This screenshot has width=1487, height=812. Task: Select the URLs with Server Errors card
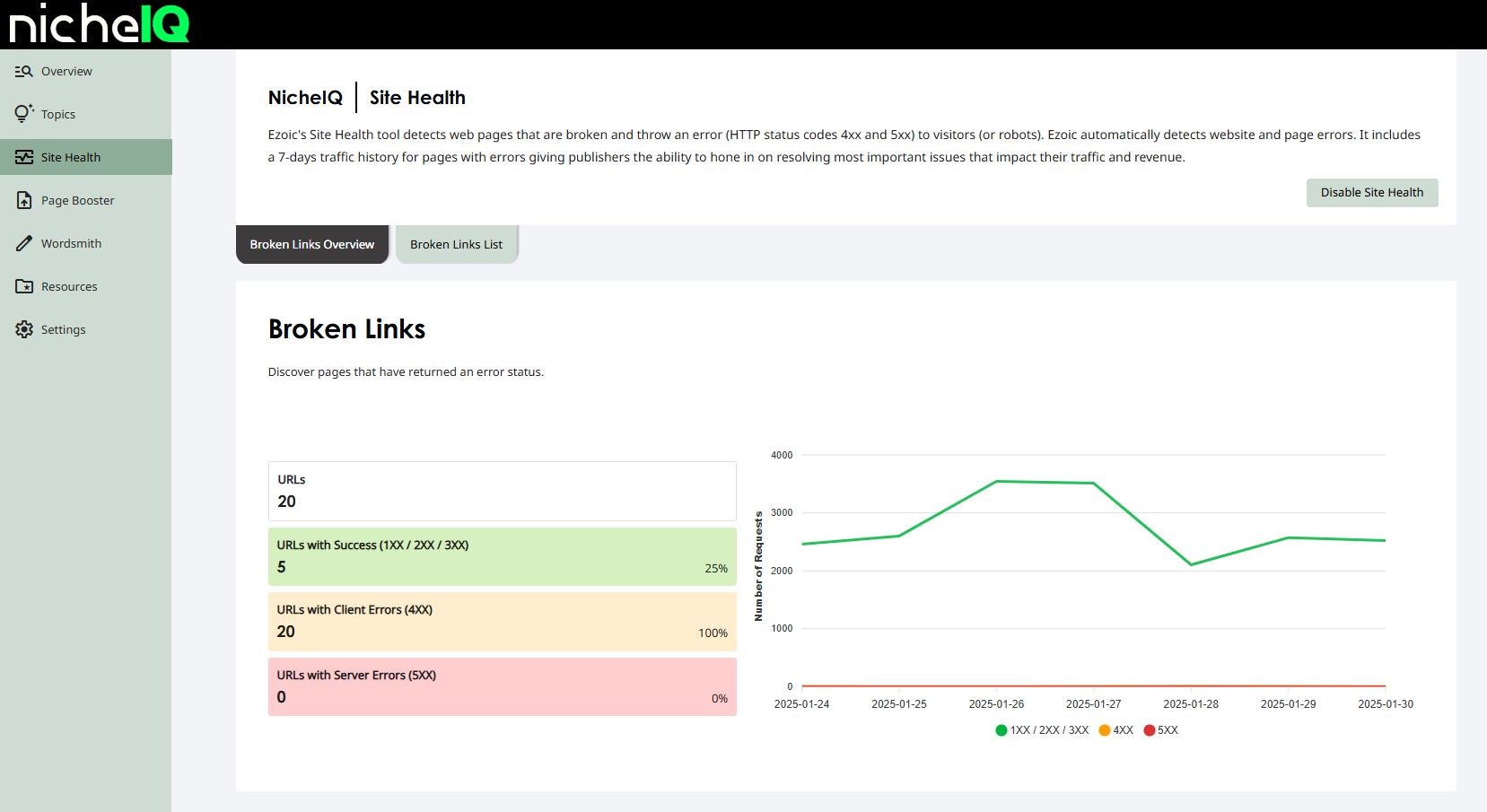point(502,686)
